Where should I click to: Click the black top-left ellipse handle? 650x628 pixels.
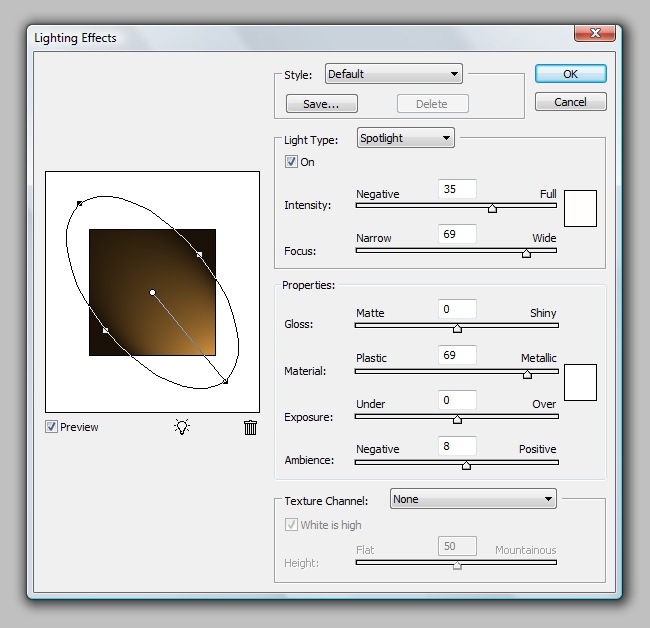(x=79, y=204)
